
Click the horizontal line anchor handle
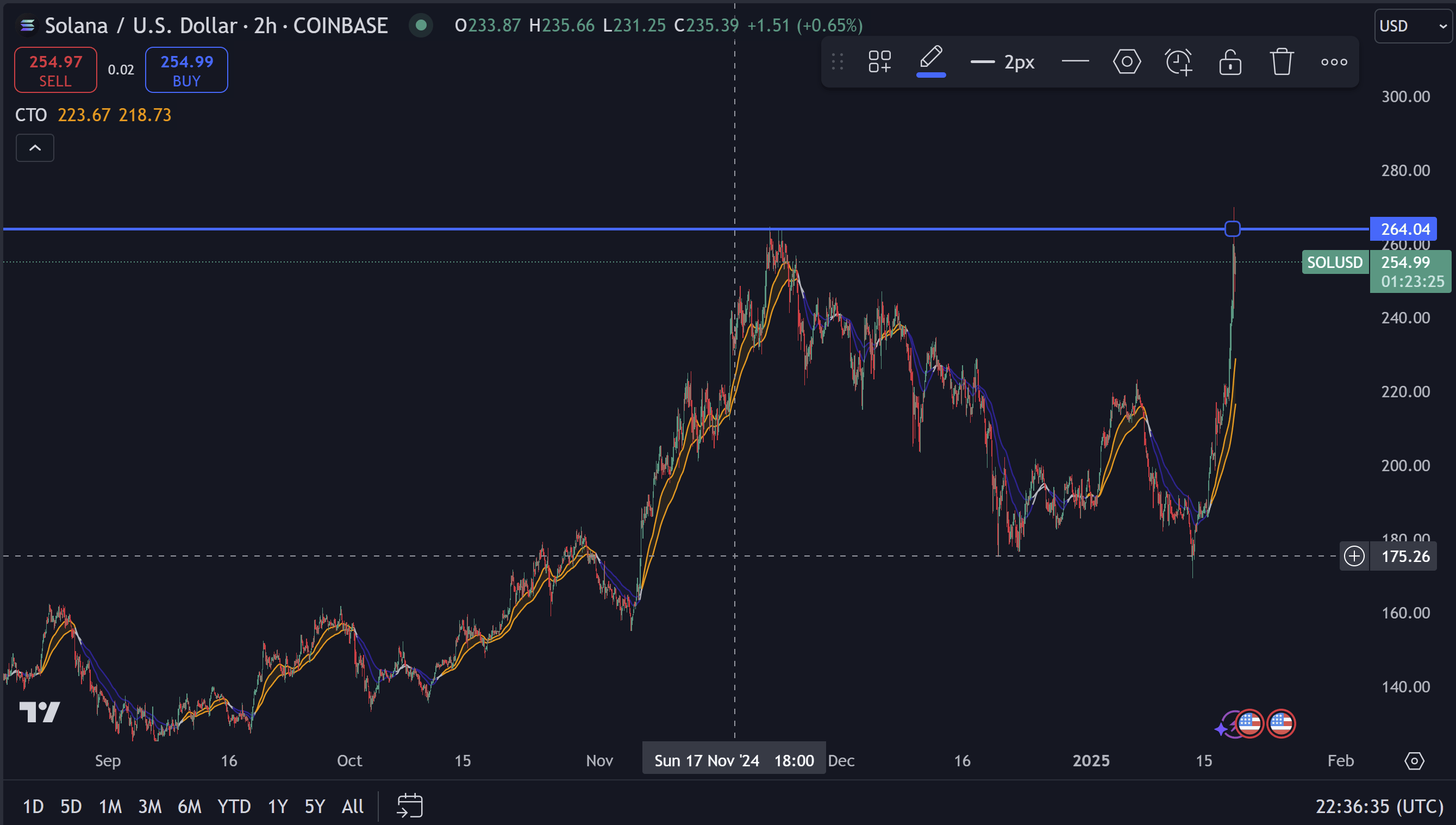(x=1232, y=229)
